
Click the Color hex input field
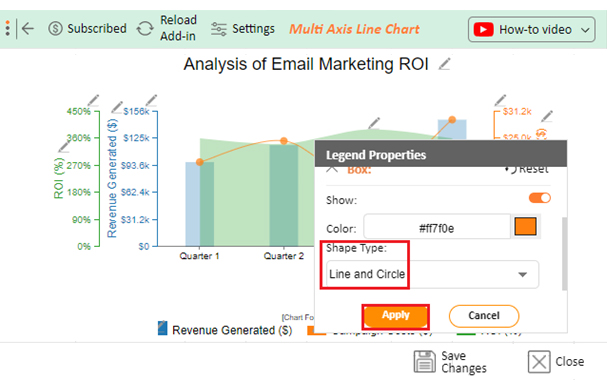coord(437,227)
